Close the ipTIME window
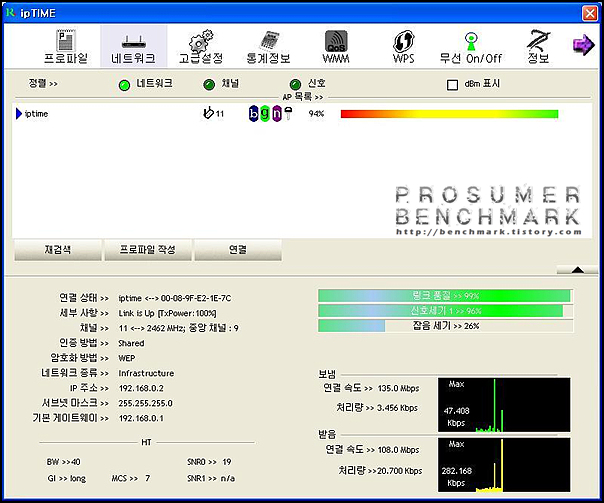 (x=590, y=13)
